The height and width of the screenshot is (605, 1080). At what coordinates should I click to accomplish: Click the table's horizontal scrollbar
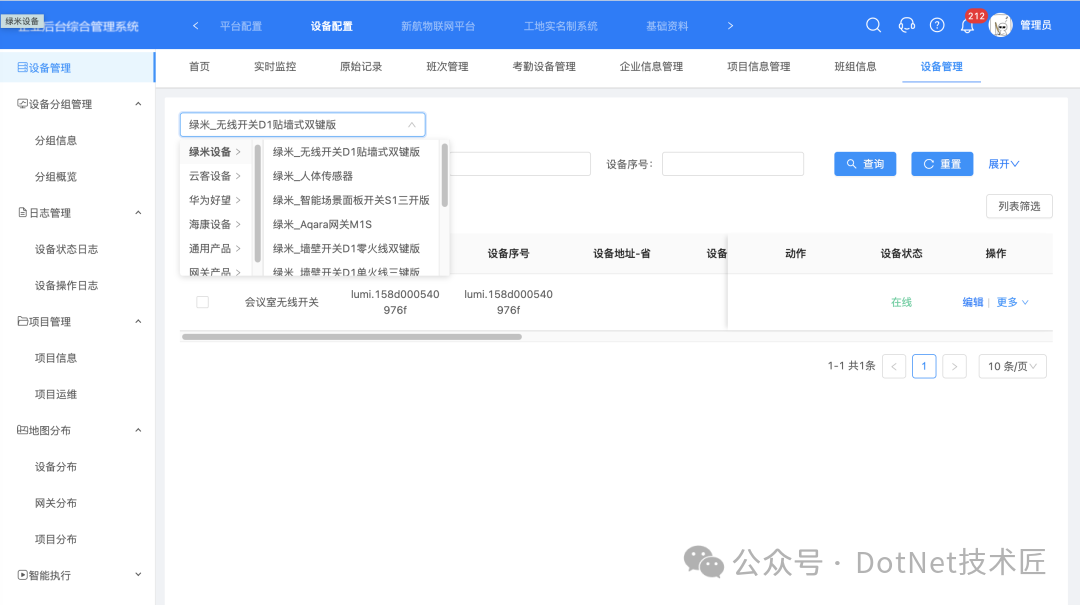pos(351,337)
